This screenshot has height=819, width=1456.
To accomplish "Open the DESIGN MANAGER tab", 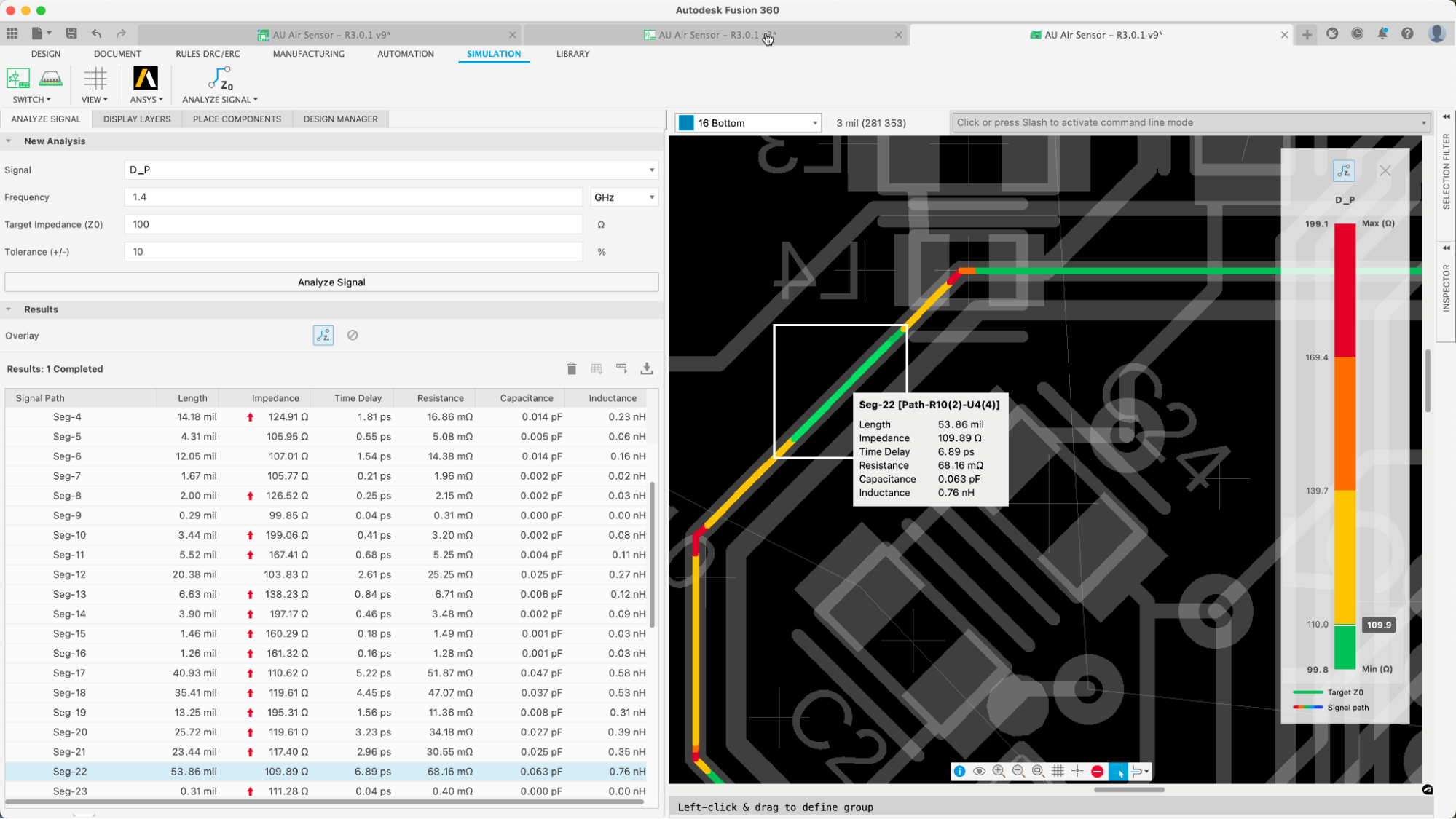I will 340,119.
